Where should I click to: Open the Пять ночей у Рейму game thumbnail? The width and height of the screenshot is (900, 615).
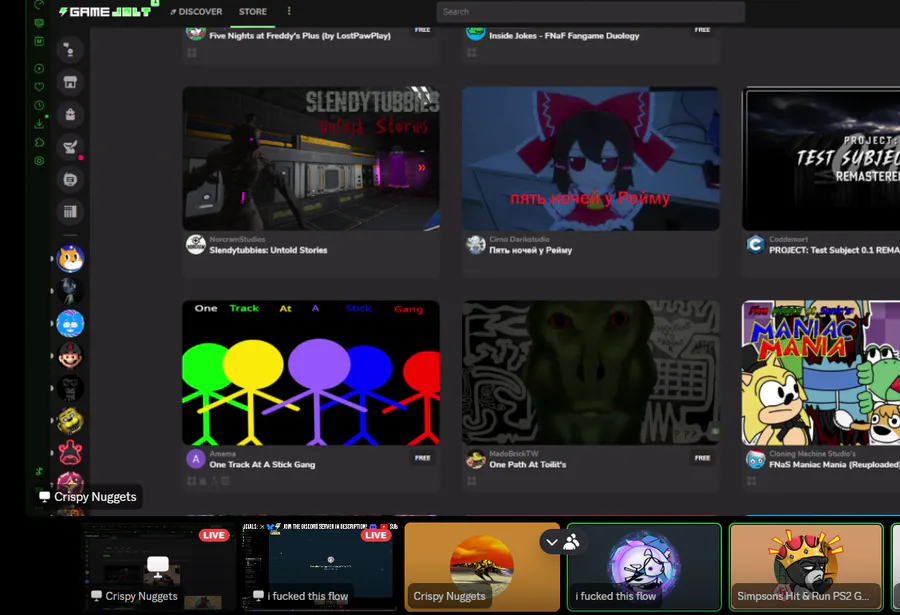[x=591, y=158]
